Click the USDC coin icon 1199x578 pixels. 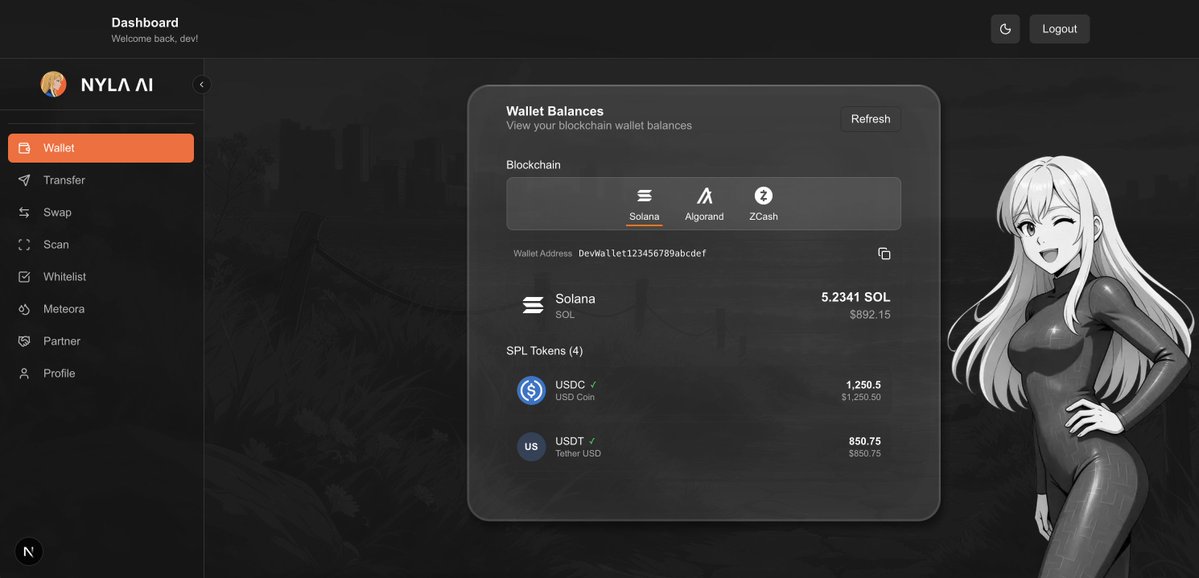(531, 390)
